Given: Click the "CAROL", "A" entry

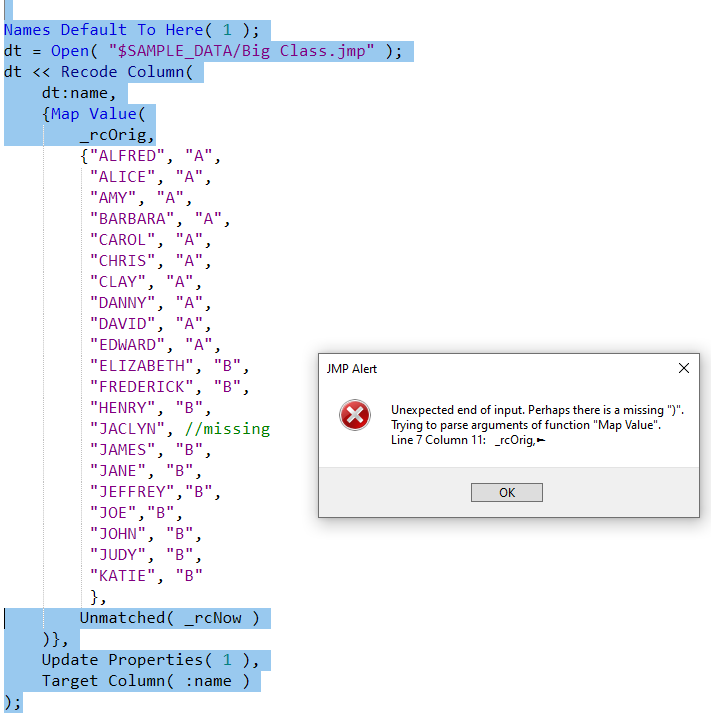Looking at the screenshot, I should coord(150,240).
